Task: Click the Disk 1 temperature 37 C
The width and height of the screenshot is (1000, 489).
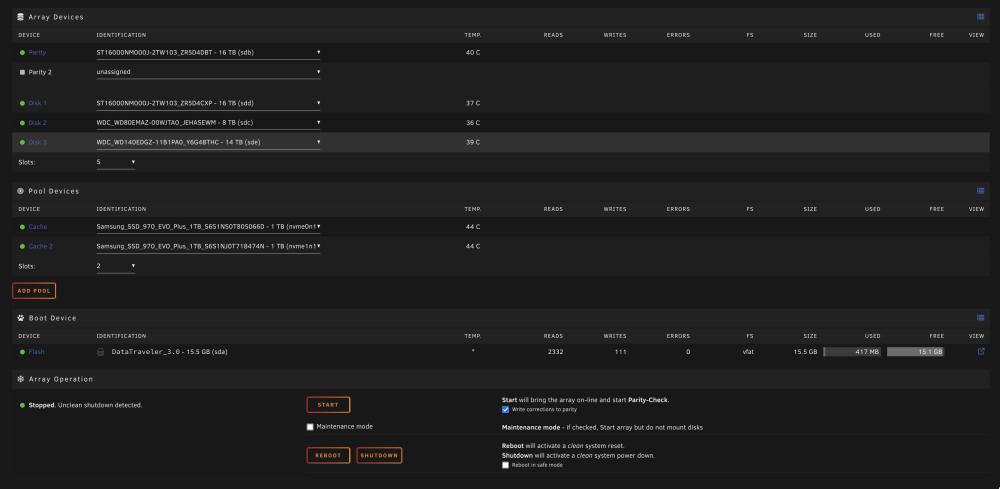Action: [473, 103]
